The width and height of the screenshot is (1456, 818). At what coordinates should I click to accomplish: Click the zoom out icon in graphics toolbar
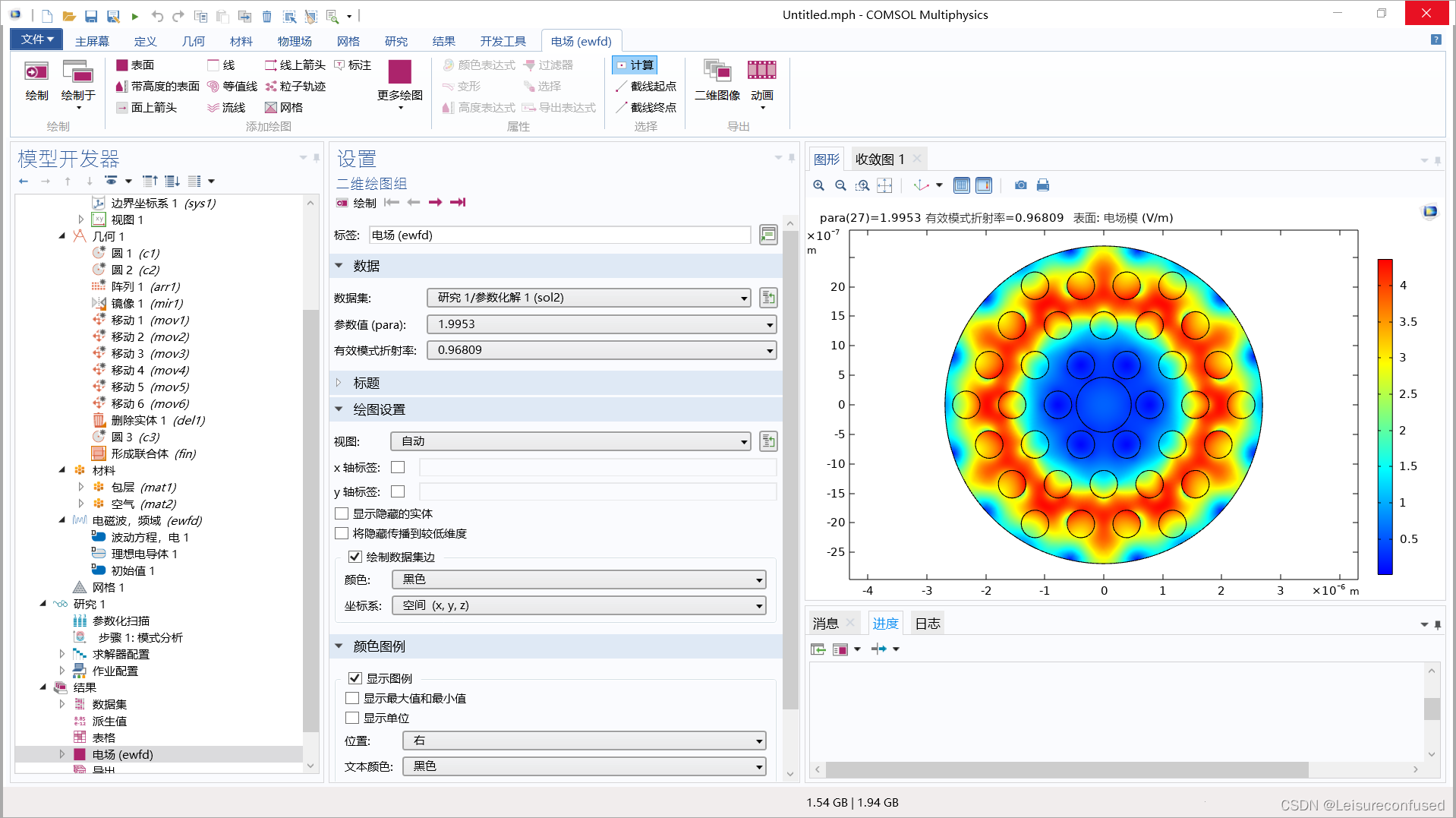pos(840,185)
